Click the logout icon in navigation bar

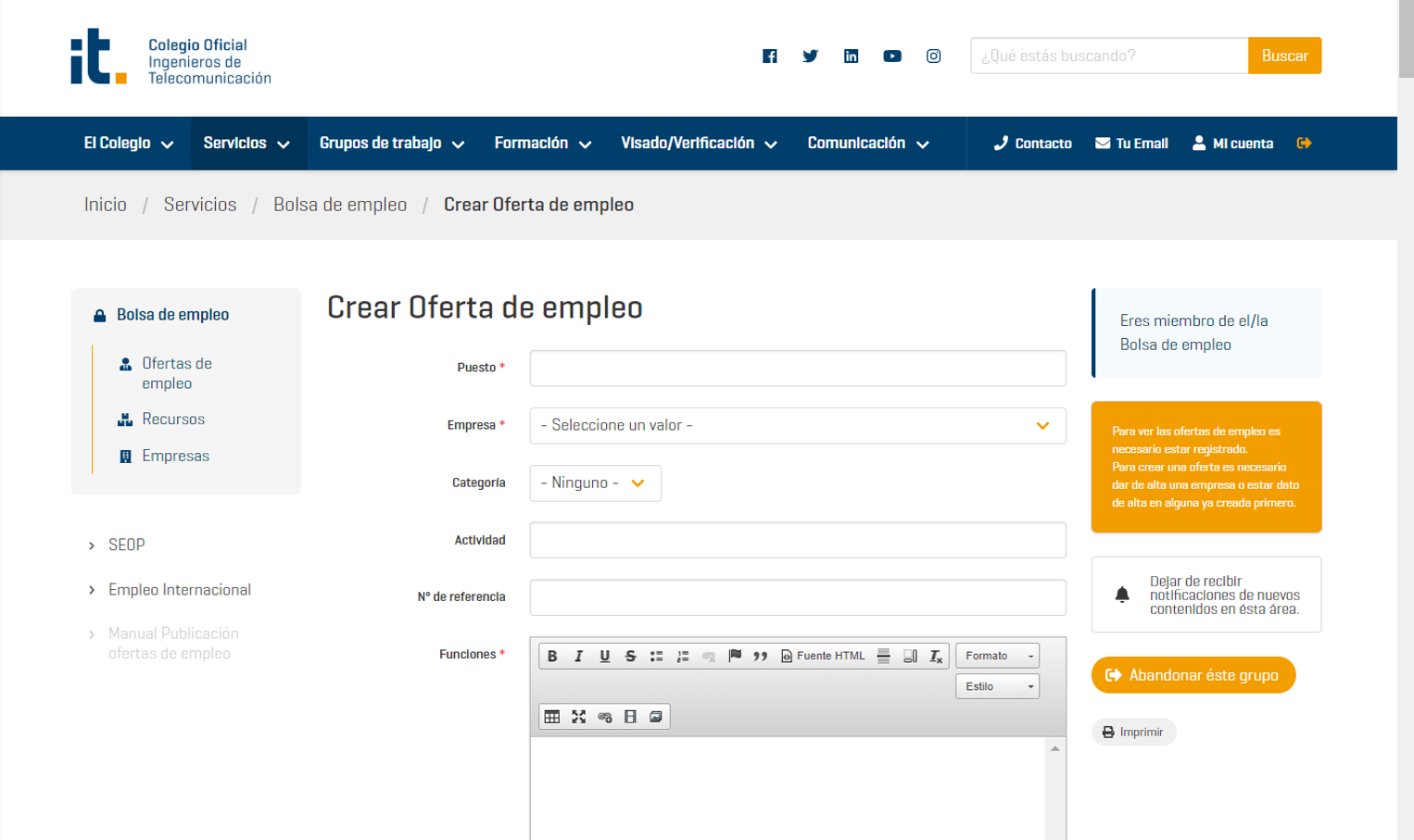pos(1304,144)
